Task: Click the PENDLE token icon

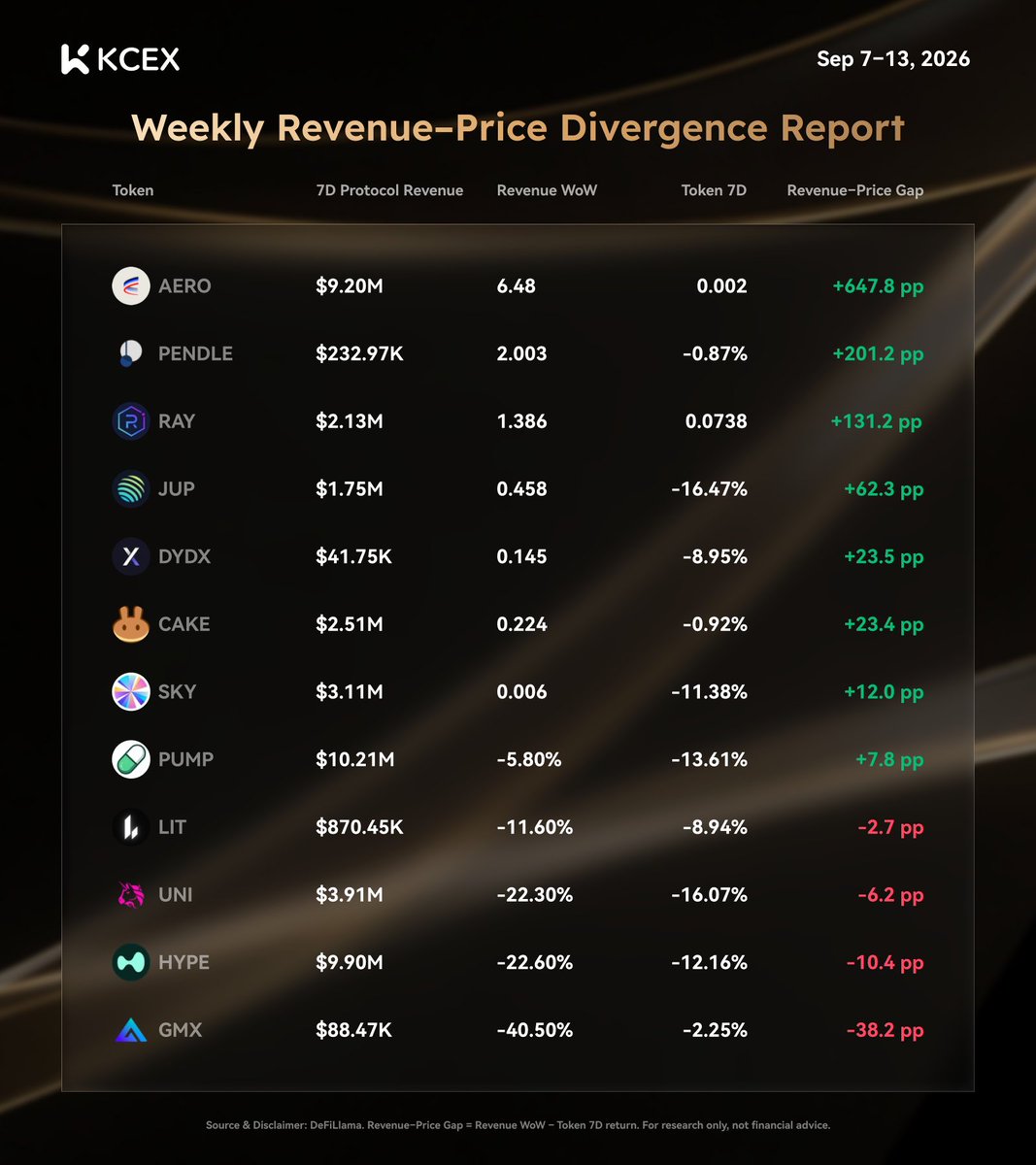Action: click(x=131, y=353)
